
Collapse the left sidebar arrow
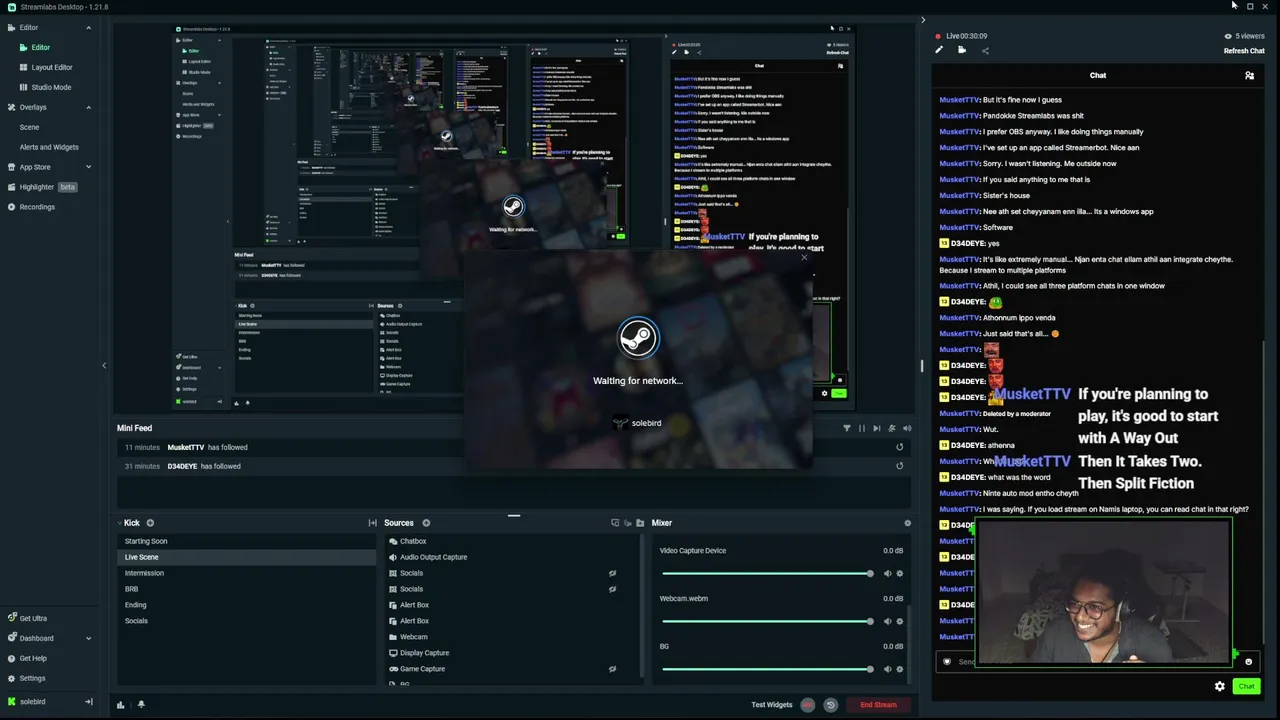pyautogui.click(x=104, y=366)
